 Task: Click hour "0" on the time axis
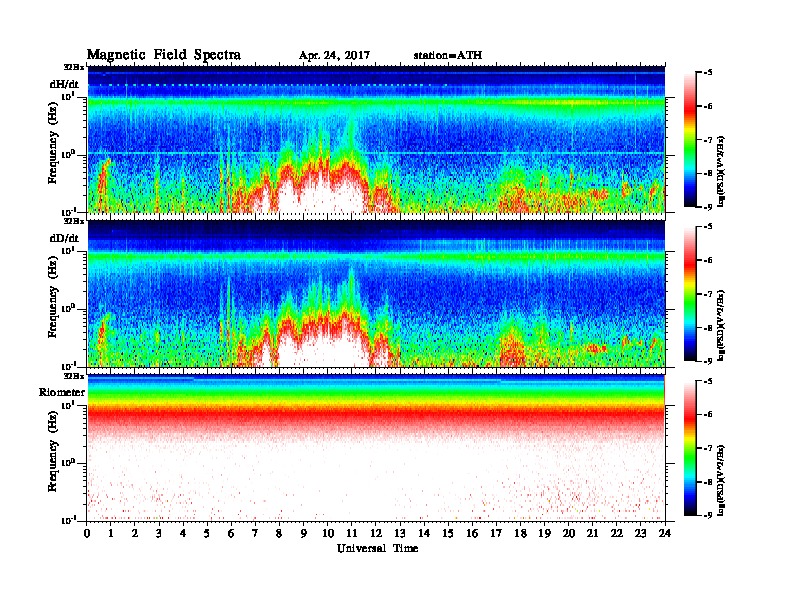point(87,534)
